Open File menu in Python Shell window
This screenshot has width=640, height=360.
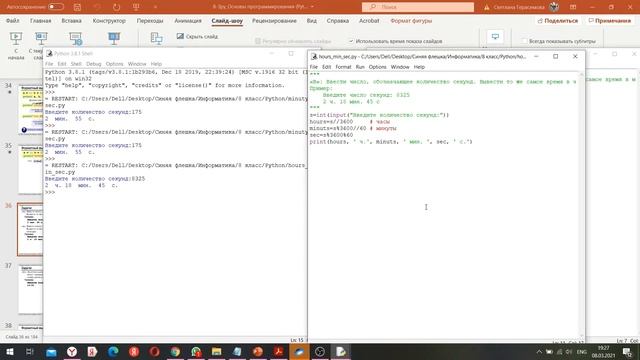point(49,64)
